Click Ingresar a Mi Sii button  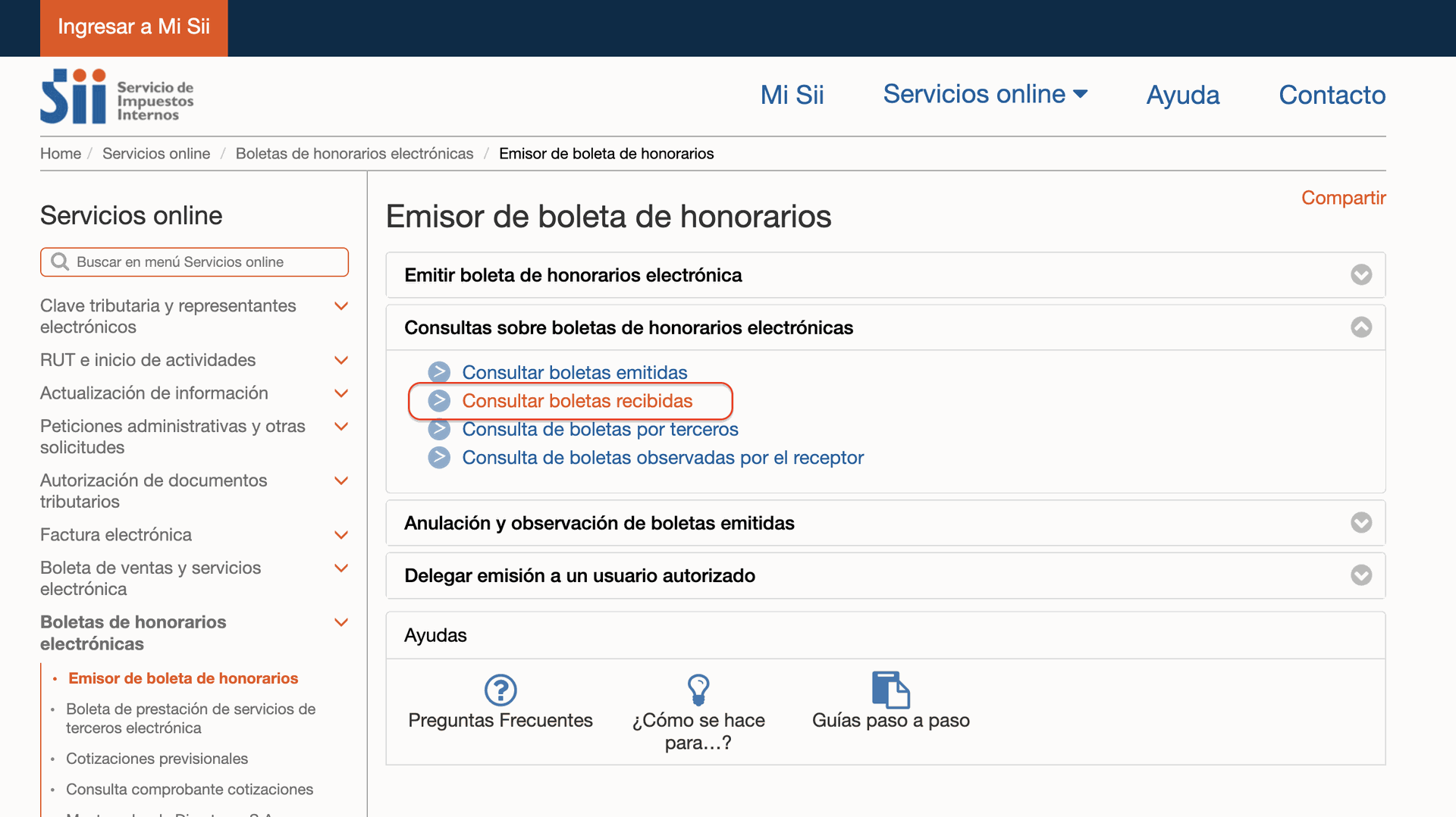coord(133,27)
